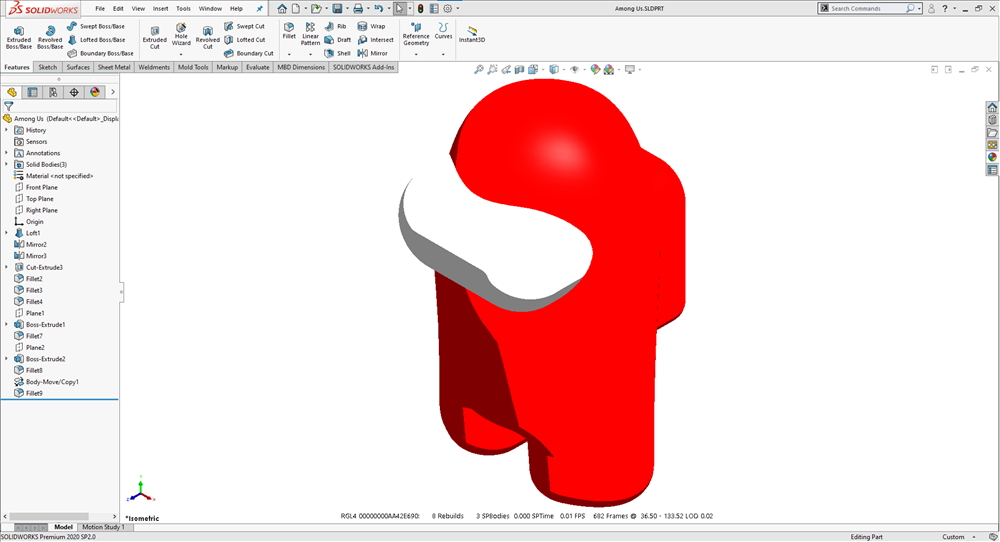Open the Hole Wizard
The image size is (1000, 542).
point(181,34)
